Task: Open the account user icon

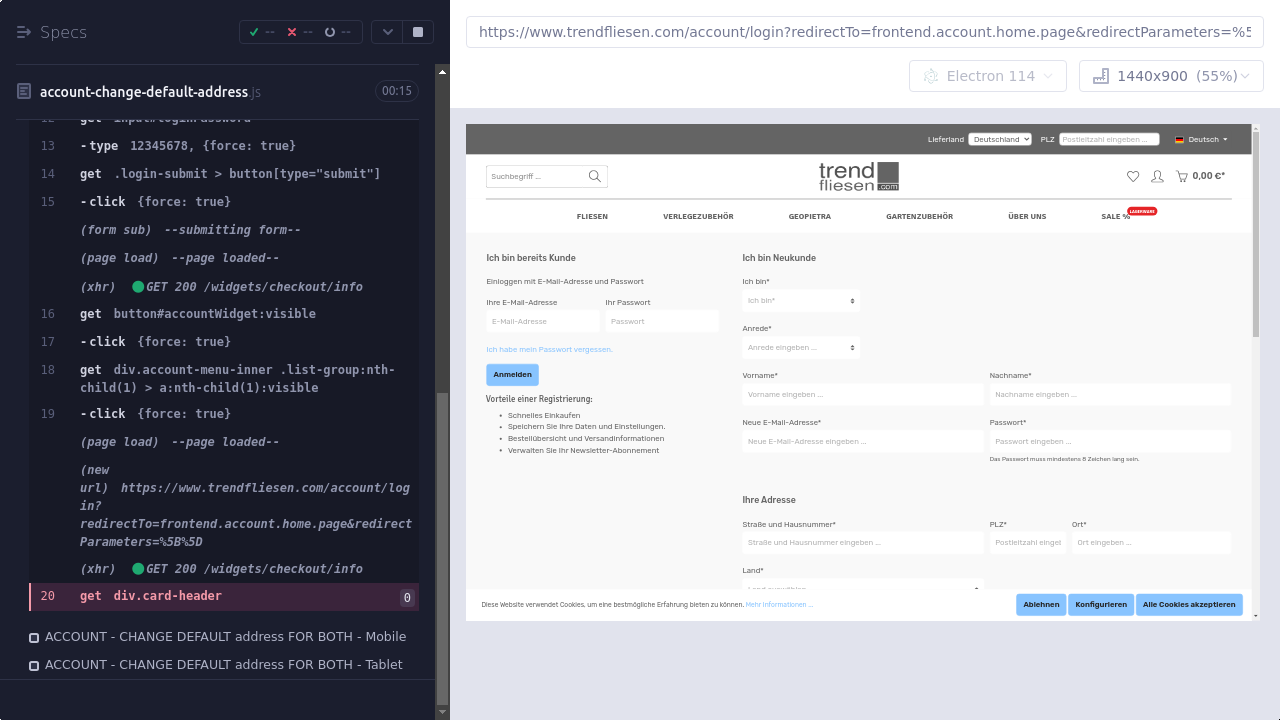Action: point(1157,176)
